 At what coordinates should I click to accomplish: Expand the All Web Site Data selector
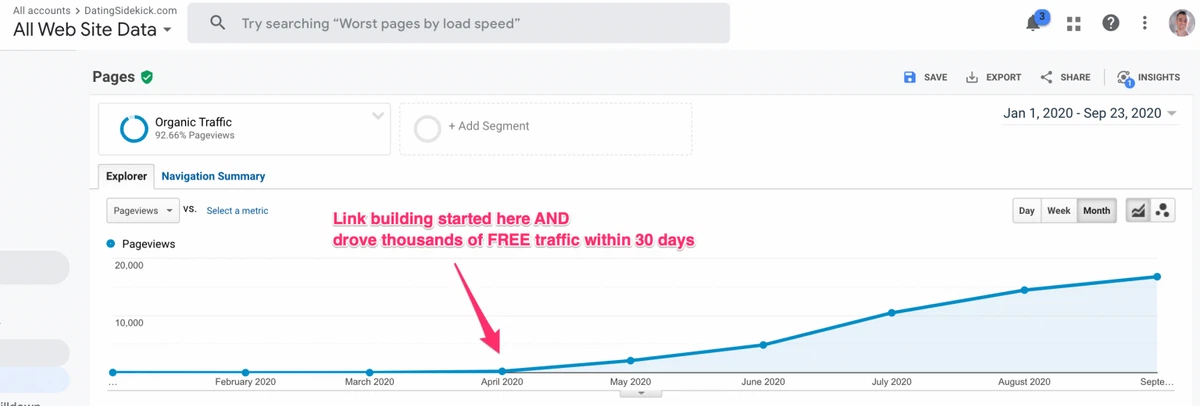(92, 30)
